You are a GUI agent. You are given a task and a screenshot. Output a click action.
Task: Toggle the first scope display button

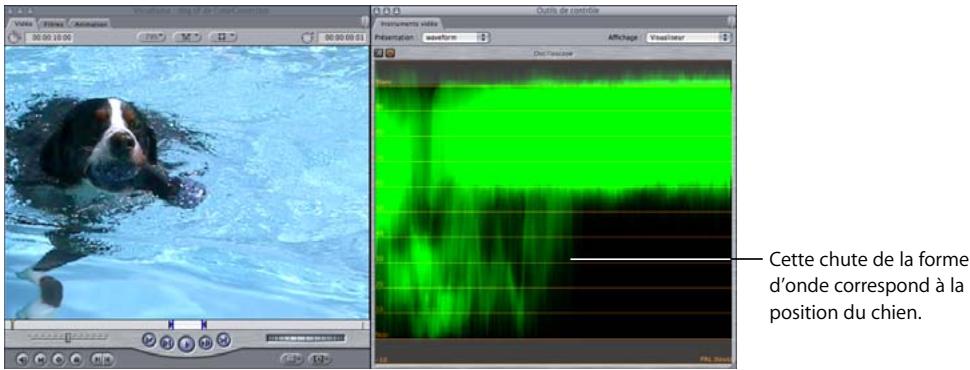380,53
